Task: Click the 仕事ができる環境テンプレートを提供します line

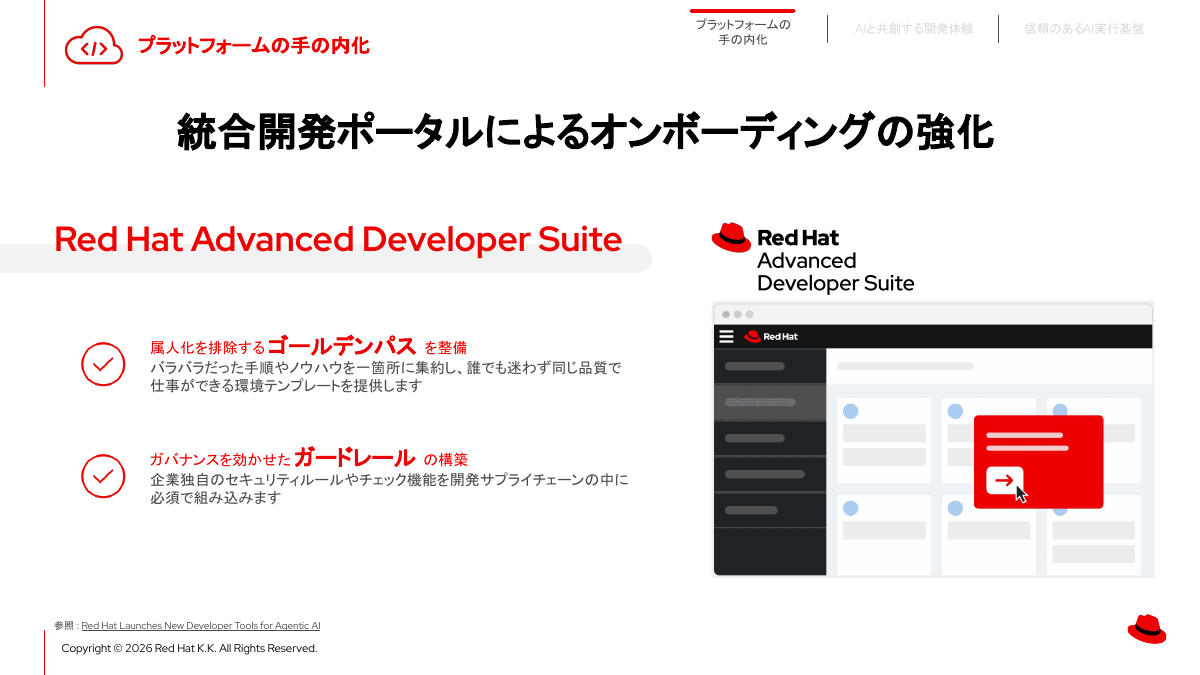Action: [286, 386]
